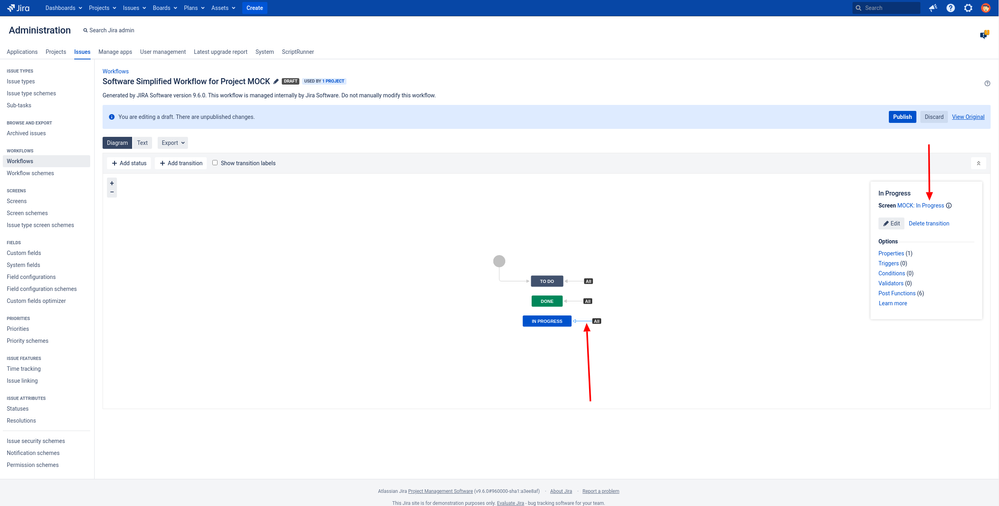
Task: Click the All badge beside TO DO
Action: pos(588,281)
